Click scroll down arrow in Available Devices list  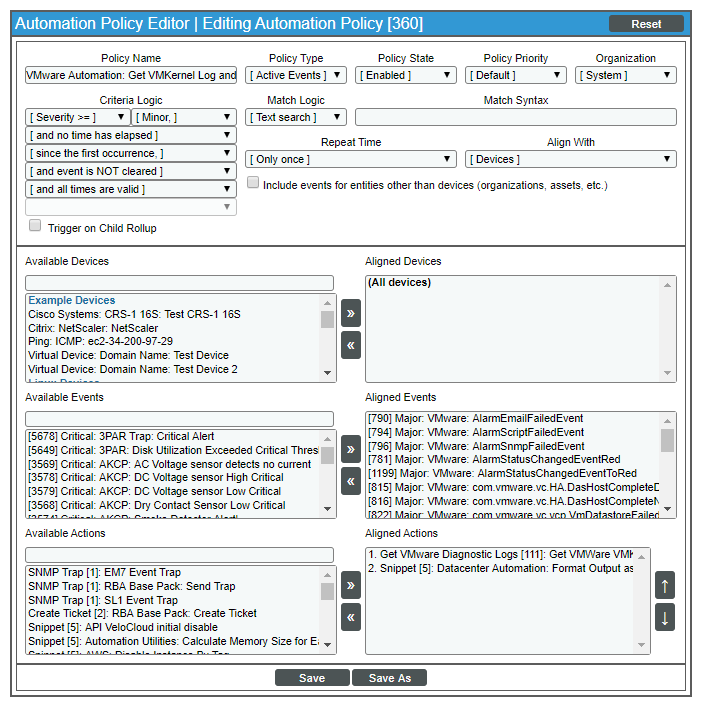pyautogui.click(x=327, y=373)
